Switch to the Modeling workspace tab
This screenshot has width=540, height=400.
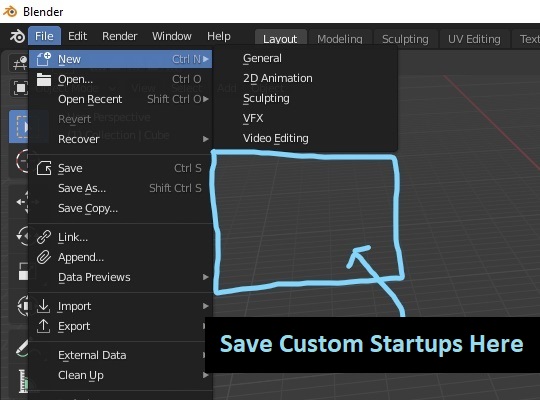point(340,39)
